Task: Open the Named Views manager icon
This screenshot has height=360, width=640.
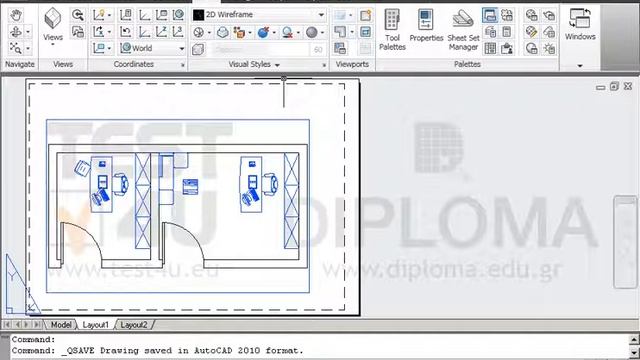Action: click(78, 31)
